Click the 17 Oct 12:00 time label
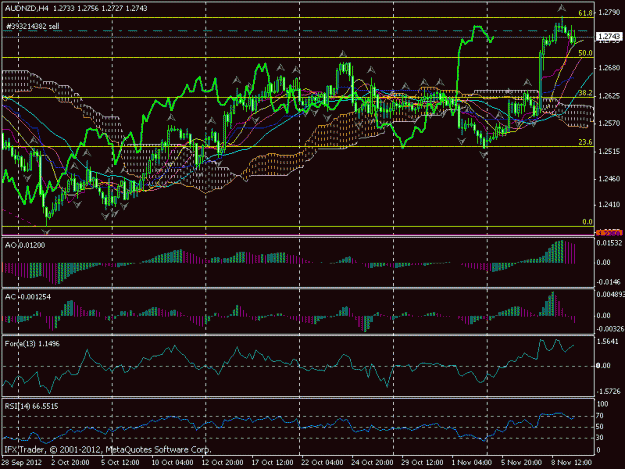Screen dimensions: 625x469 pos(272,462)
